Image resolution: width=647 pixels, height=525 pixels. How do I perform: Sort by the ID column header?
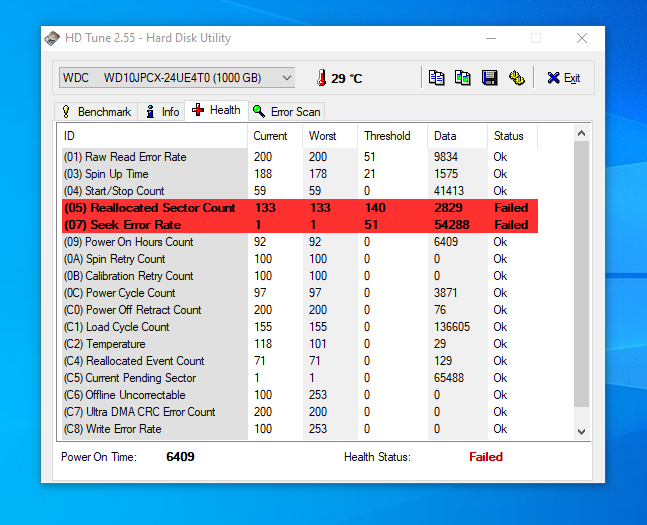[154, 136]
